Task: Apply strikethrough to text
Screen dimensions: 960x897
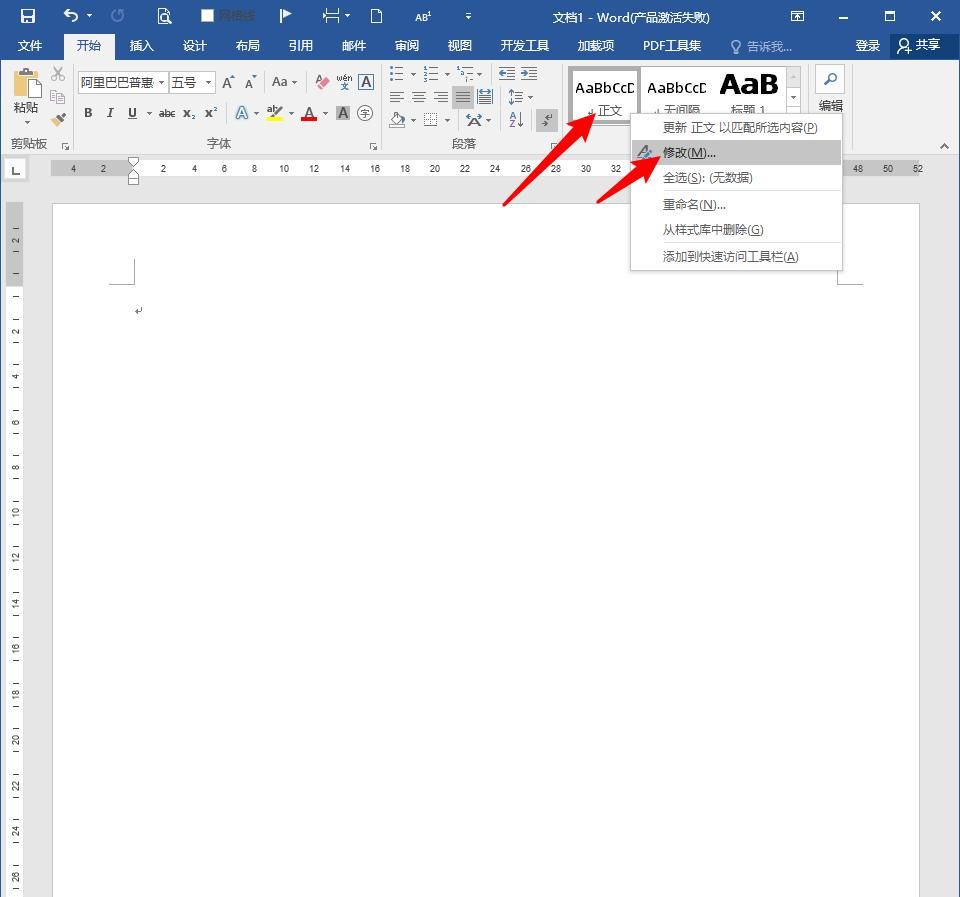Action: tap(167, 113)
